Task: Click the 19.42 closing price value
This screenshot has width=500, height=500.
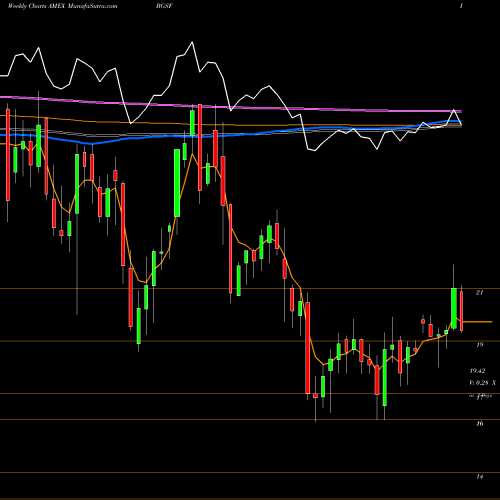Action: click(x=477, y=370)
